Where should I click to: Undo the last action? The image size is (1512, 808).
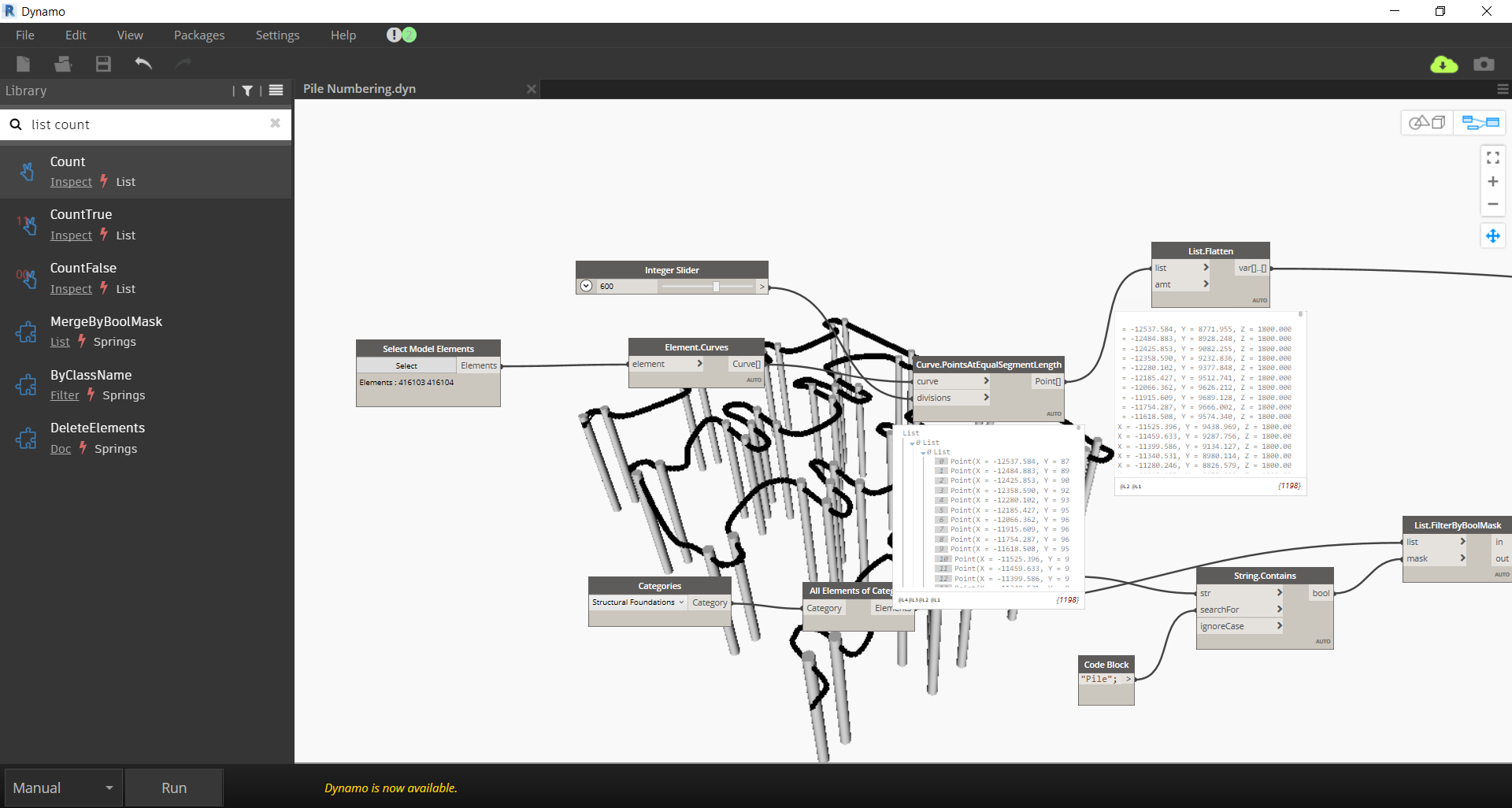point(143,64)
